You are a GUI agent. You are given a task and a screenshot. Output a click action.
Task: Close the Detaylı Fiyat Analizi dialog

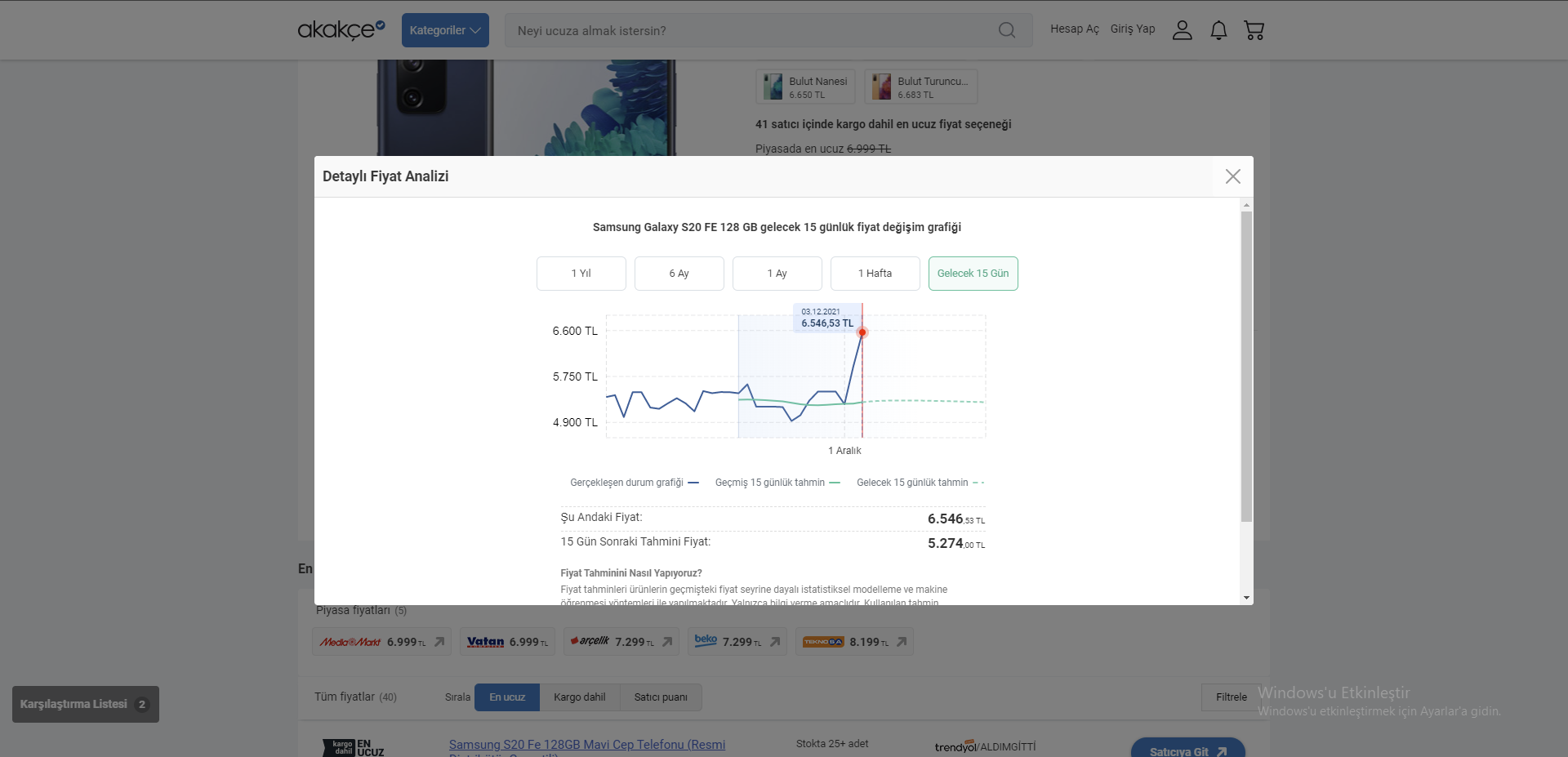(x=1232, y=176)
